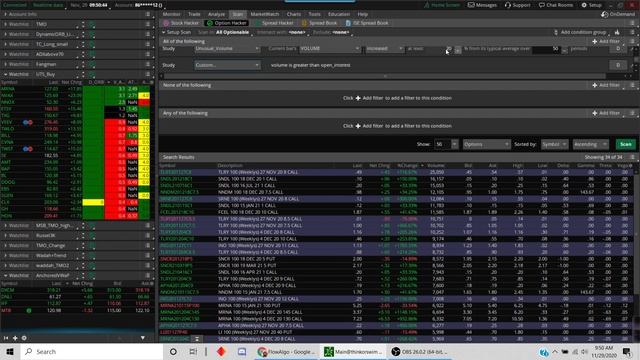
Task: Click the periods value field showing 50
Action: coord(546,49)
